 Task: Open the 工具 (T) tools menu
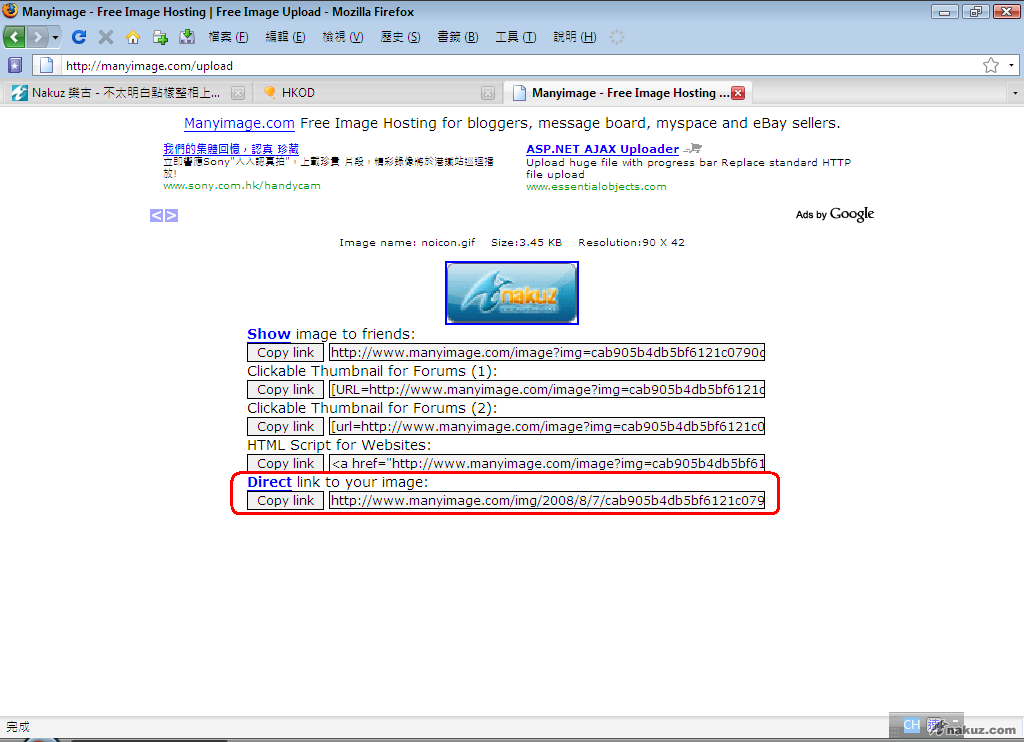[515, 37]
